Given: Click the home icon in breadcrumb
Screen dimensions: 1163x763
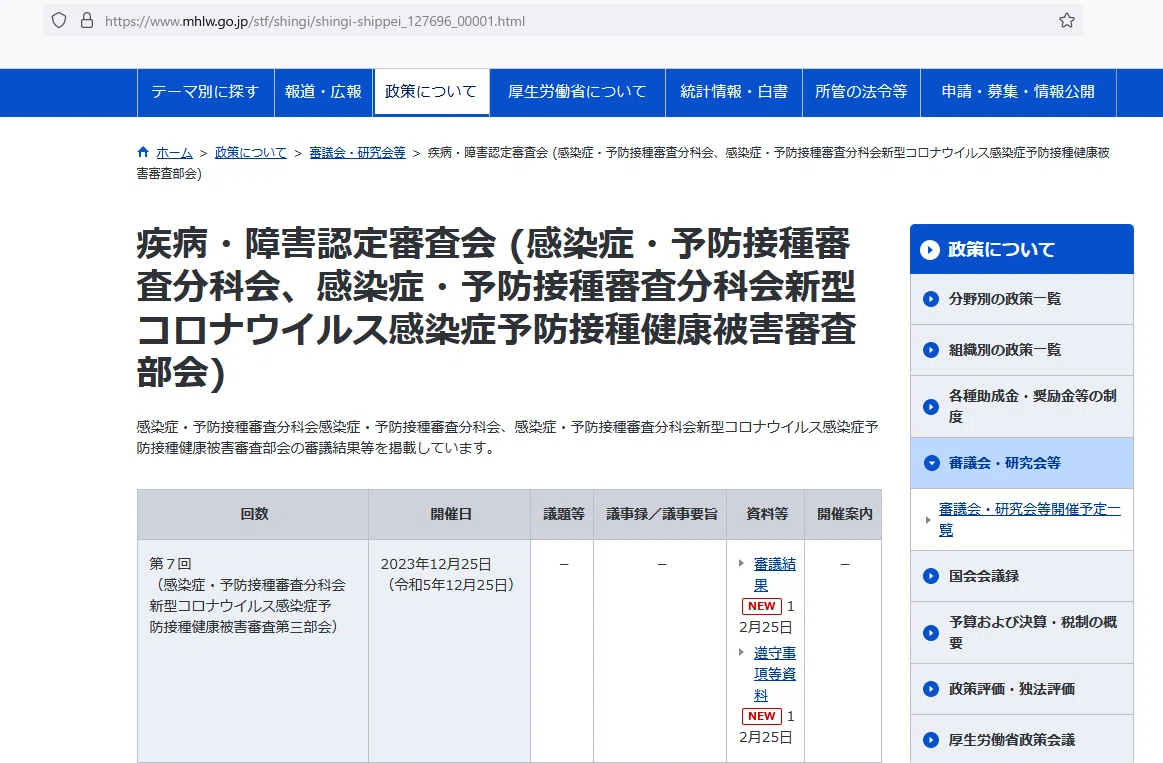Looking at the screenshot, I should click(143, 152).
